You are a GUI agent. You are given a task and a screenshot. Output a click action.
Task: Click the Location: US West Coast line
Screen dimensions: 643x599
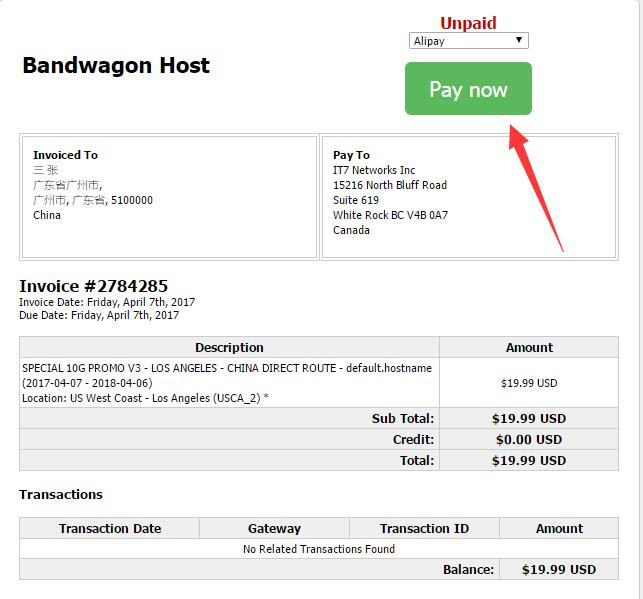[x=145, y=398]
